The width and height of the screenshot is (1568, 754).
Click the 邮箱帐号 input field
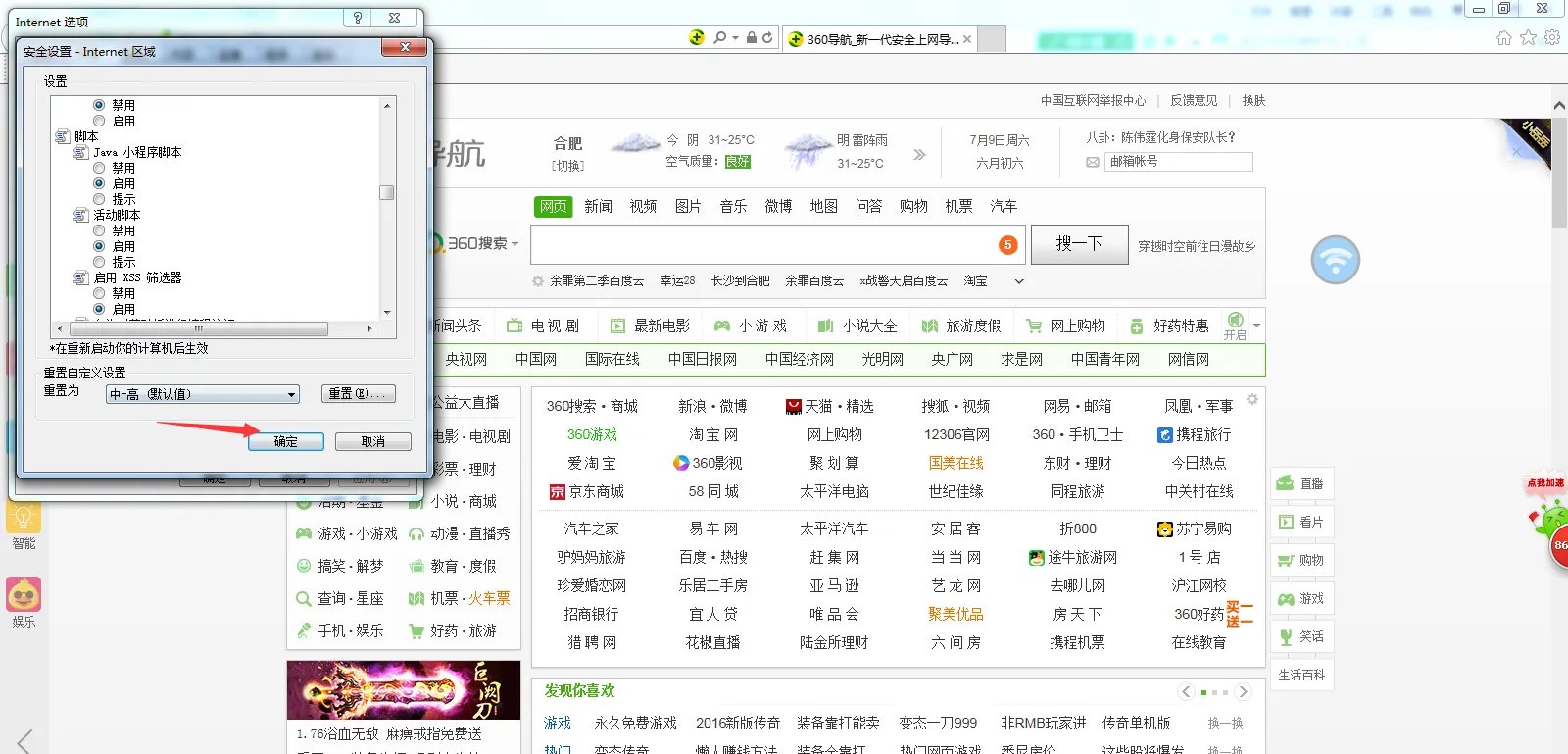[x=1179, y=162]
